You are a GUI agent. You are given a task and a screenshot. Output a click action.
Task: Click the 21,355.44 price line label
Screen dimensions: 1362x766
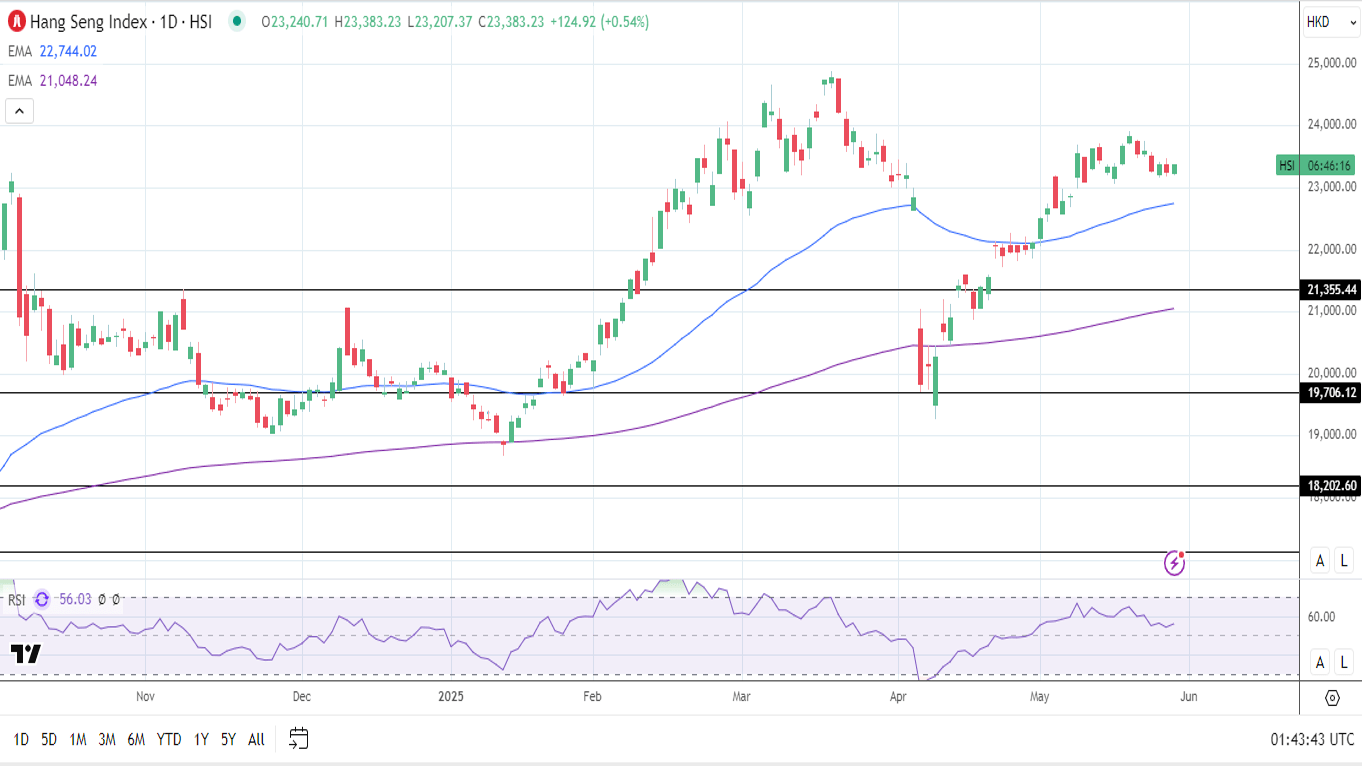(x=1332, y=290)
